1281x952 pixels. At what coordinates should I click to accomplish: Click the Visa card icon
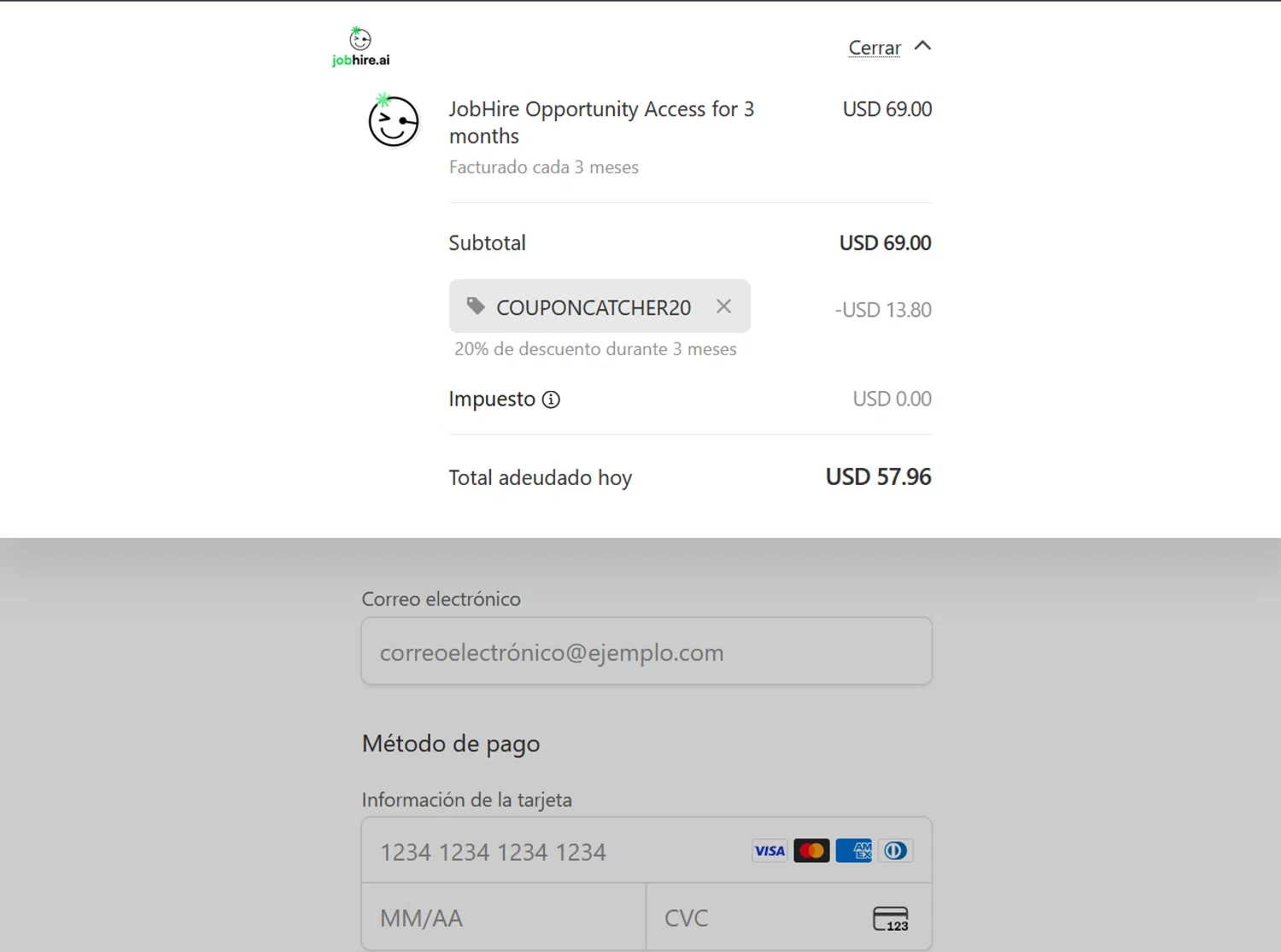coord(769,850)
